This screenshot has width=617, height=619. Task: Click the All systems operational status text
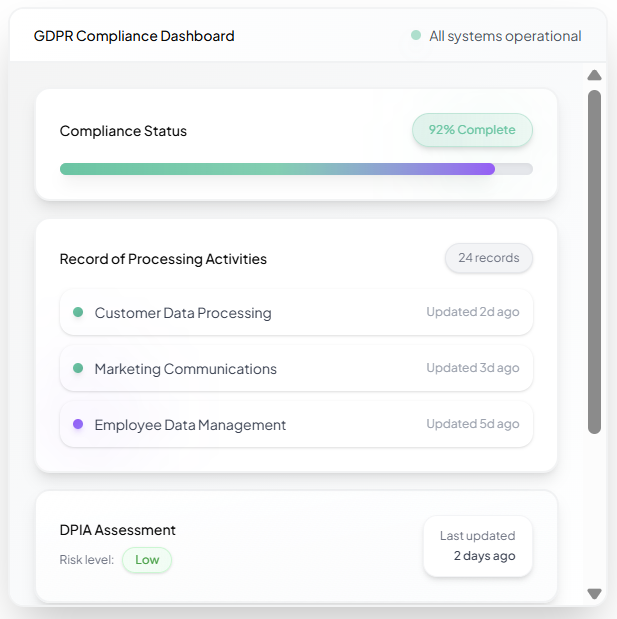(505, 36)
